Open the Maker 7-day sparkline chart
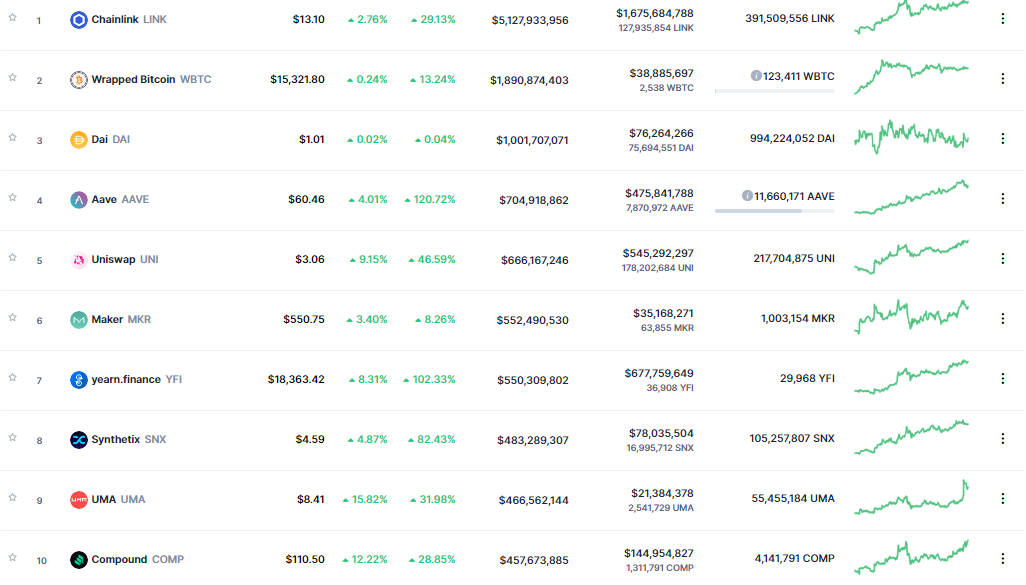This screenshot has height=585, width=1026. (911, 317)
